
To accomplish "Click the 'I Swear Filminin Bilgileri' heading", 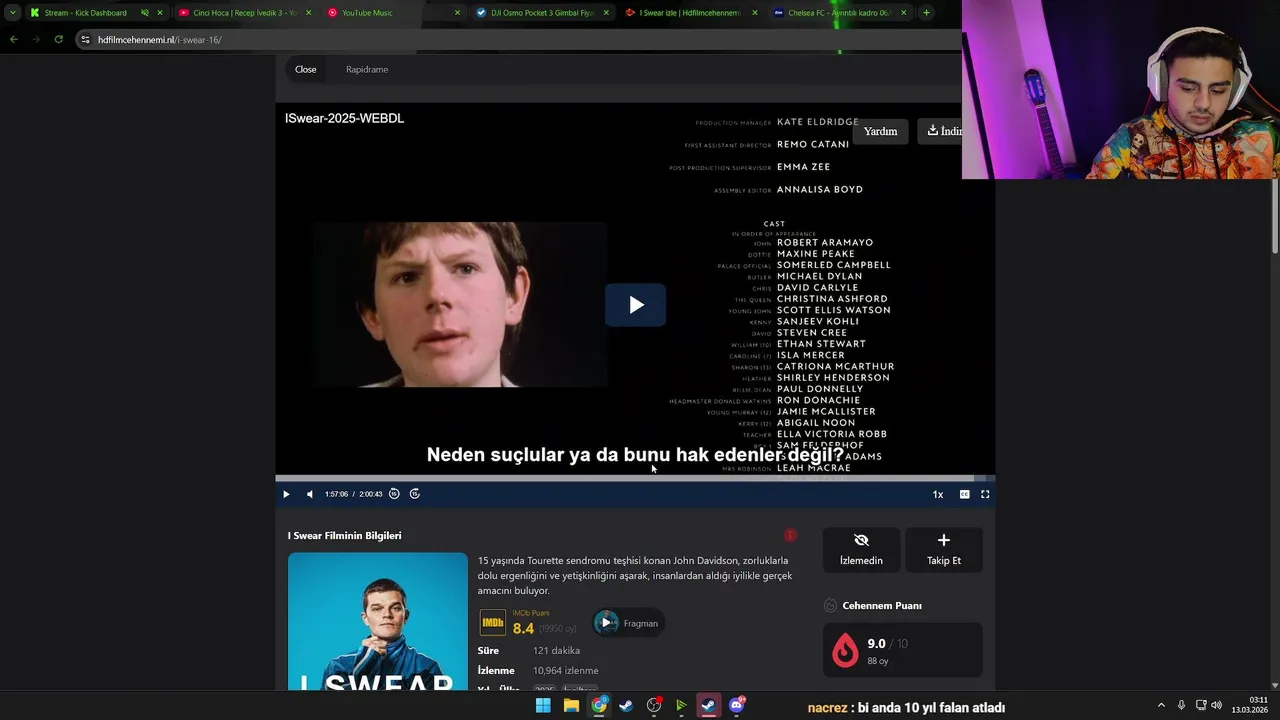I will [344, 535].
